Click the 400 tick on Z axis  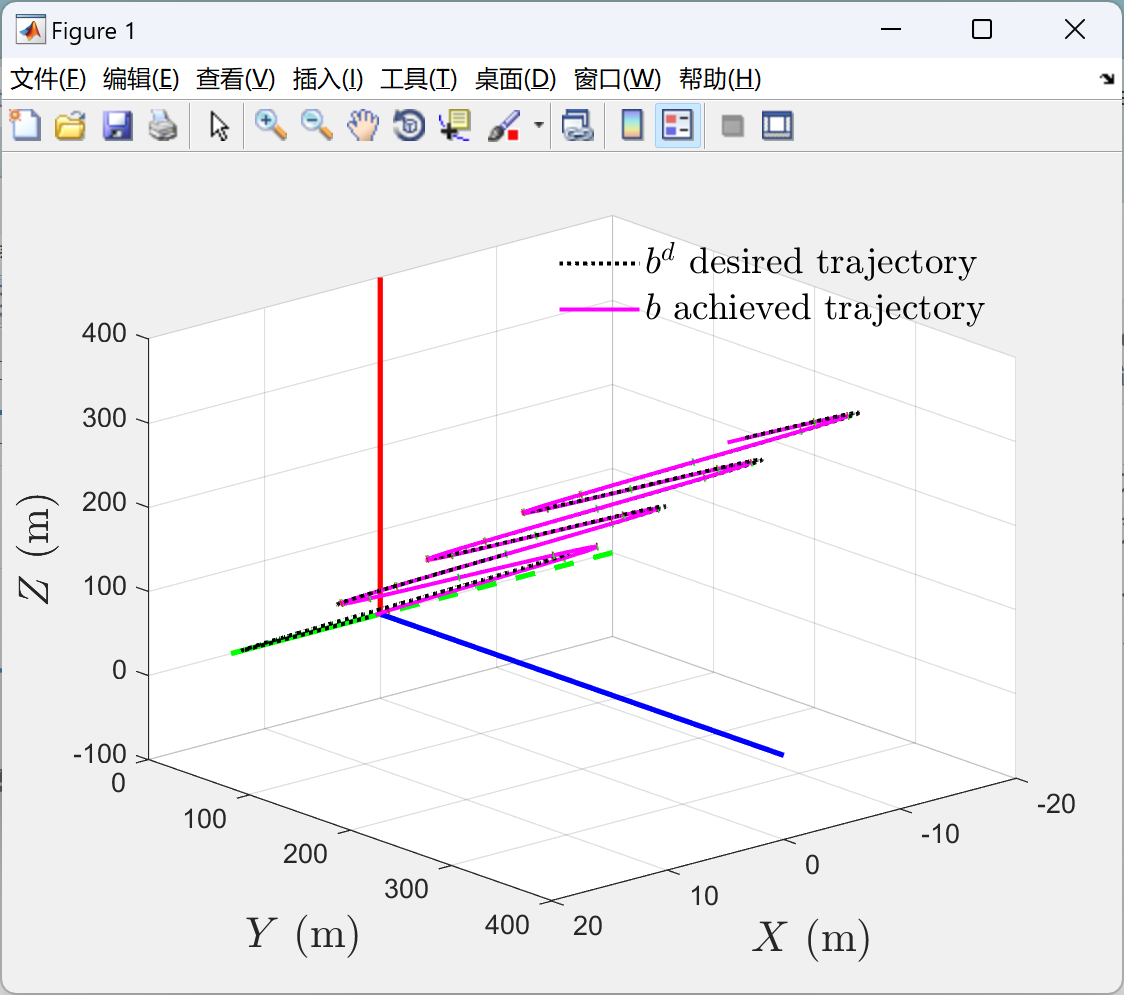[104, 333]
